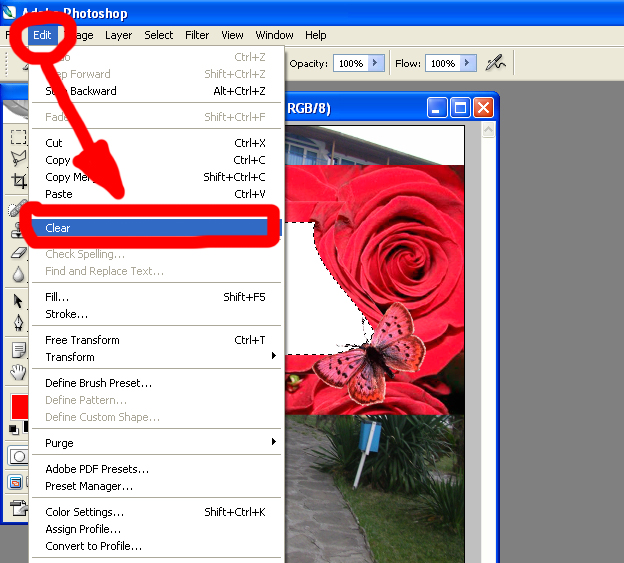The image size is (624, 563).
Task: Click the Flow 100% field
Action: (443, 63)
